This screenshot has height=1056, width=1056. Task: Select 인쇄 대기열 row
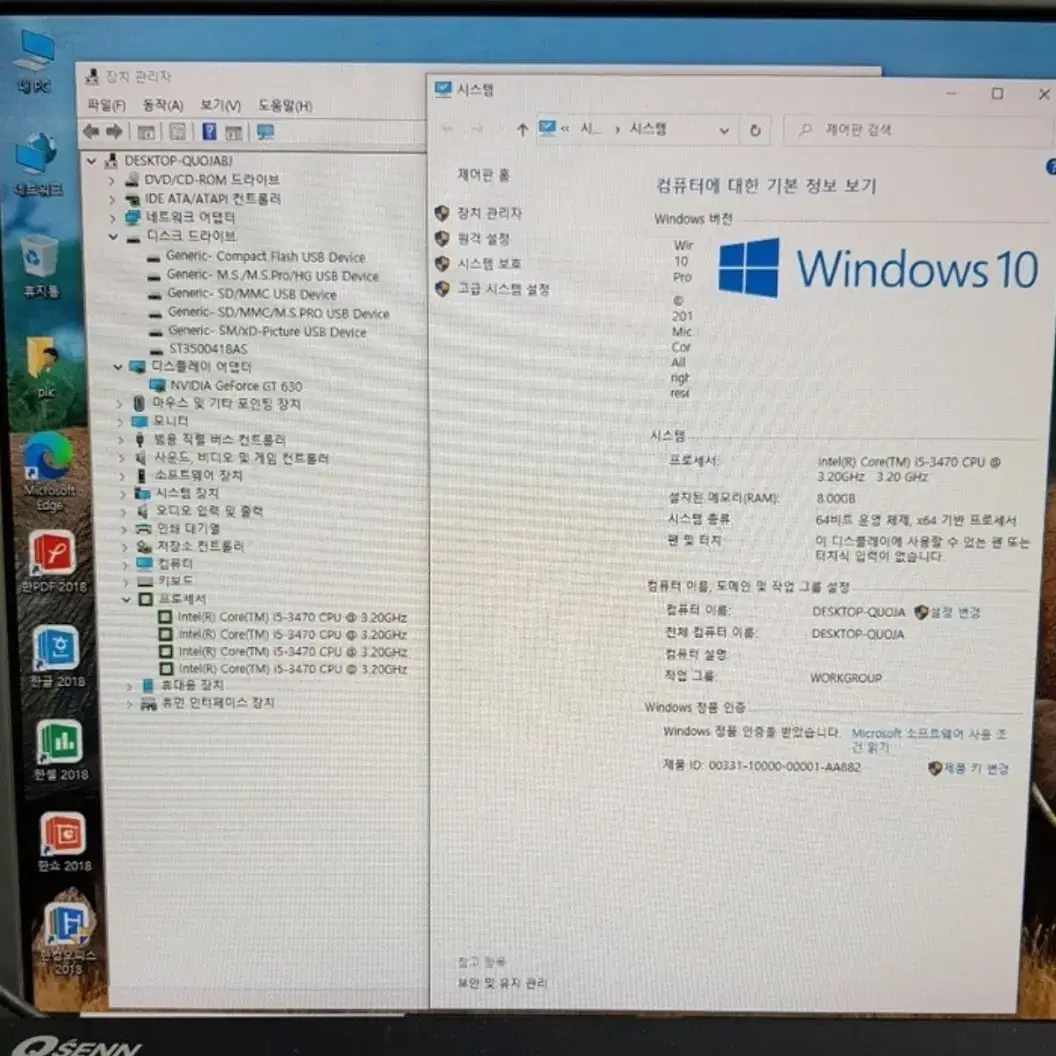click(188, 529)
